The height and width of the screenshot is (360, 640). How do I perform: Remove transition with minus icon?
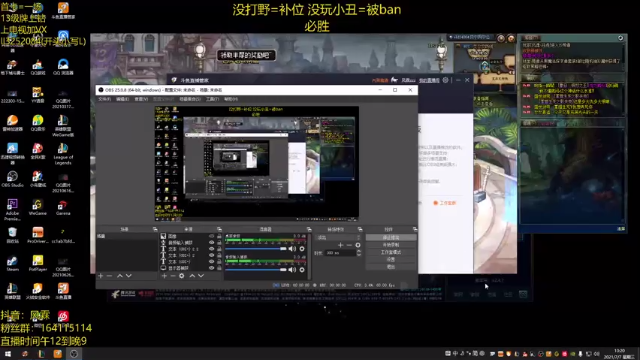pyautogui.click(x=349, y=245)
